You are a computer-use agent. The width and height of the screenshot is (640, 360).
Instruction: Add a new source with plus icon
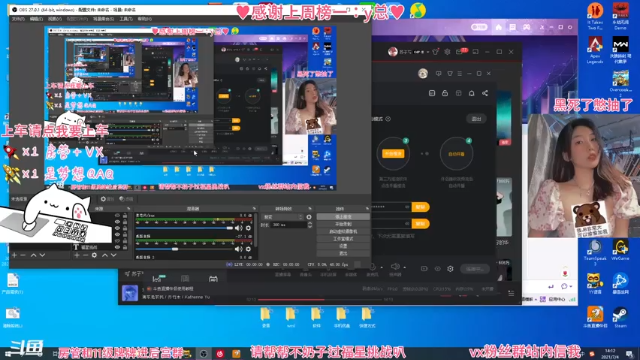[77, 255]
